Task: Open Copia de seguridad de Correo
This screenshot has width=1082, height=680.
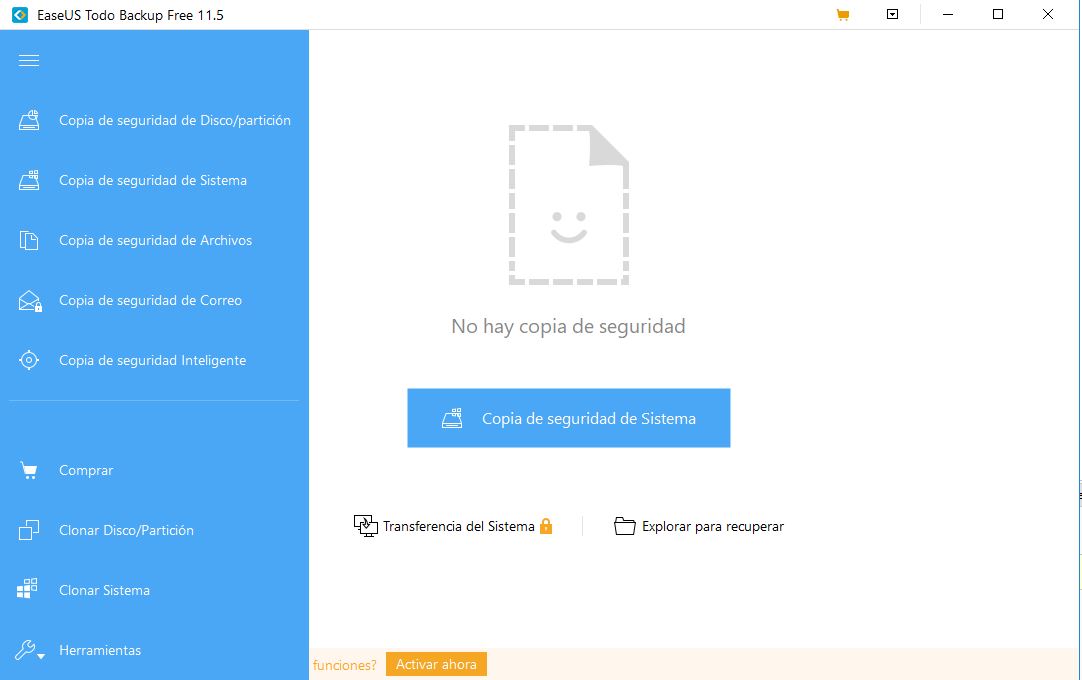Action: (x=150, y=301)
